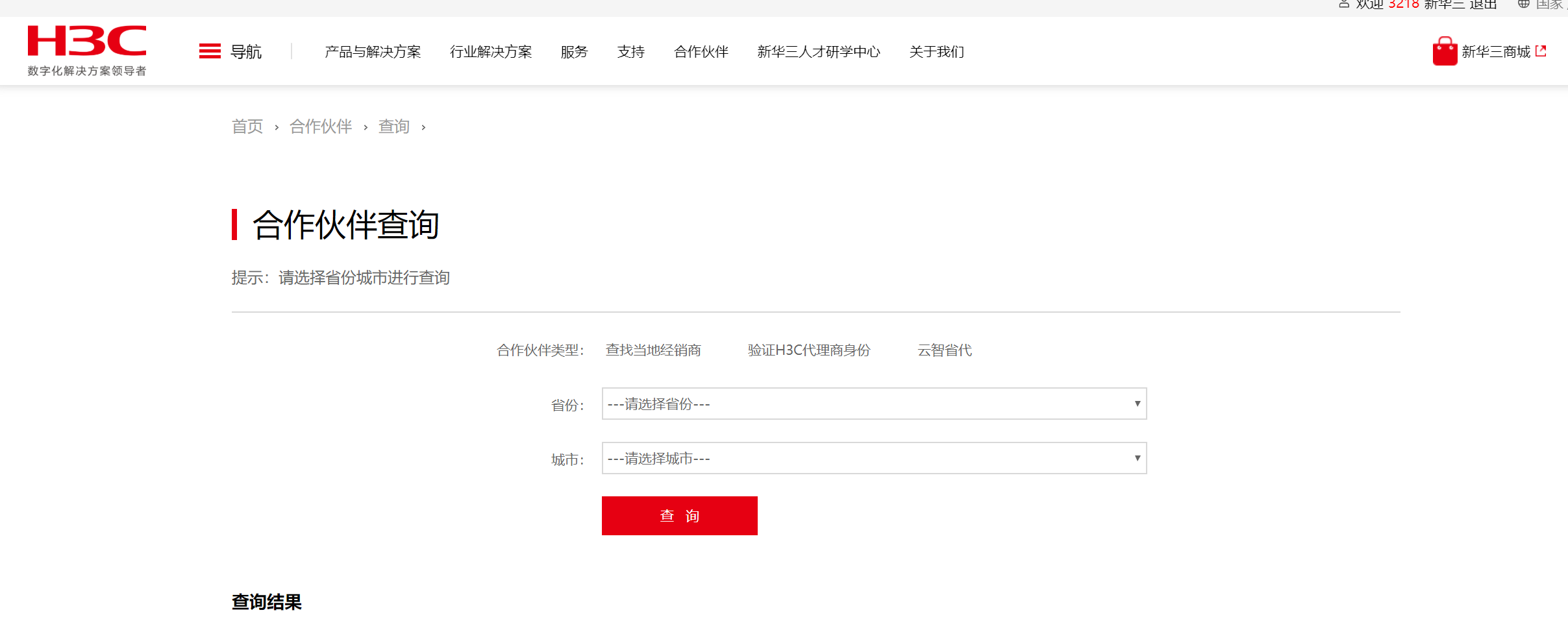Open the 关于我们 menu

pos(937,52)
